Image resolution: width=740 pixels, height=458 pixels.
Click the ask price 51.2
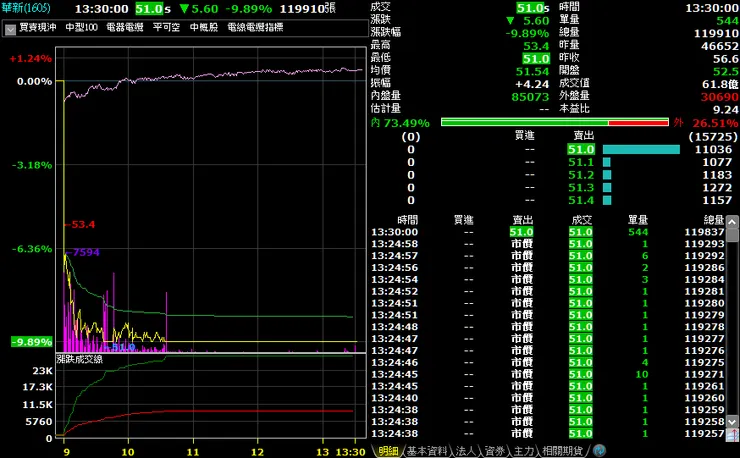581,175
